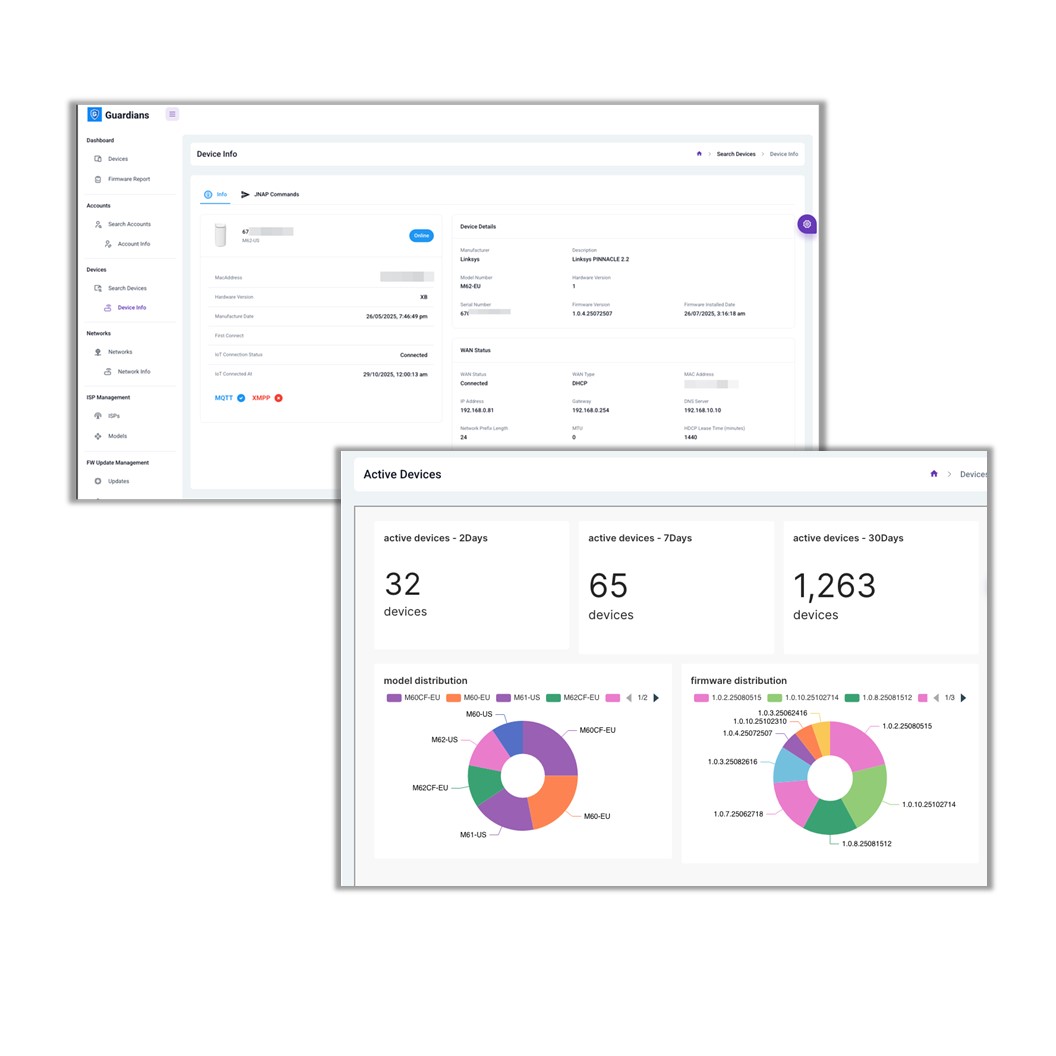Click the MQTT blue checkmark status icon

(241, 398)
